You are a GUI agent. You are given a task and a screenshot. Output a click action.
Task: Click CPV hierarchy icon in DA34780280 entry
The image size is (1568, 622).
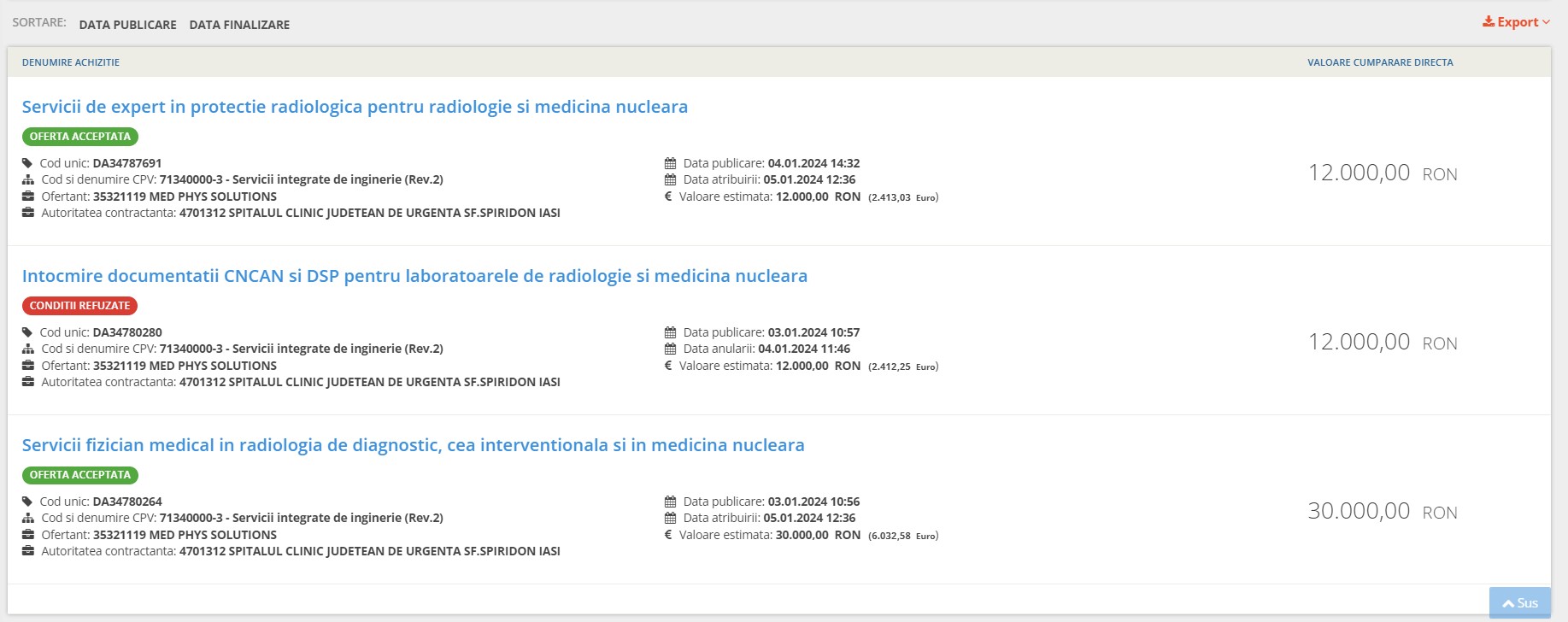click(x=28, y=349)
